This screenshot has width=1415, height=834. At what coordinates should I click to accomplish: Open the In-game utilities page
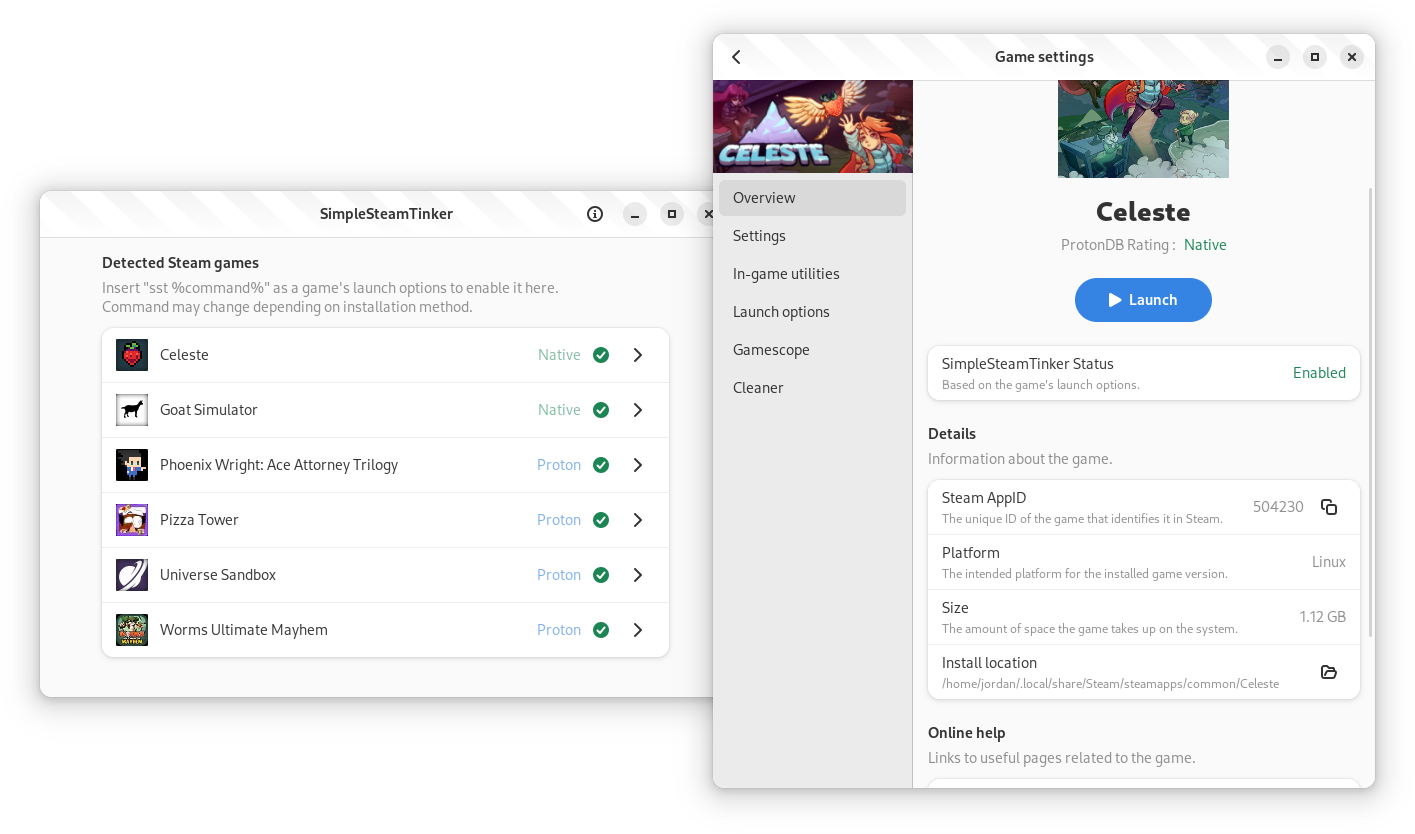click(x=812, y=274)
